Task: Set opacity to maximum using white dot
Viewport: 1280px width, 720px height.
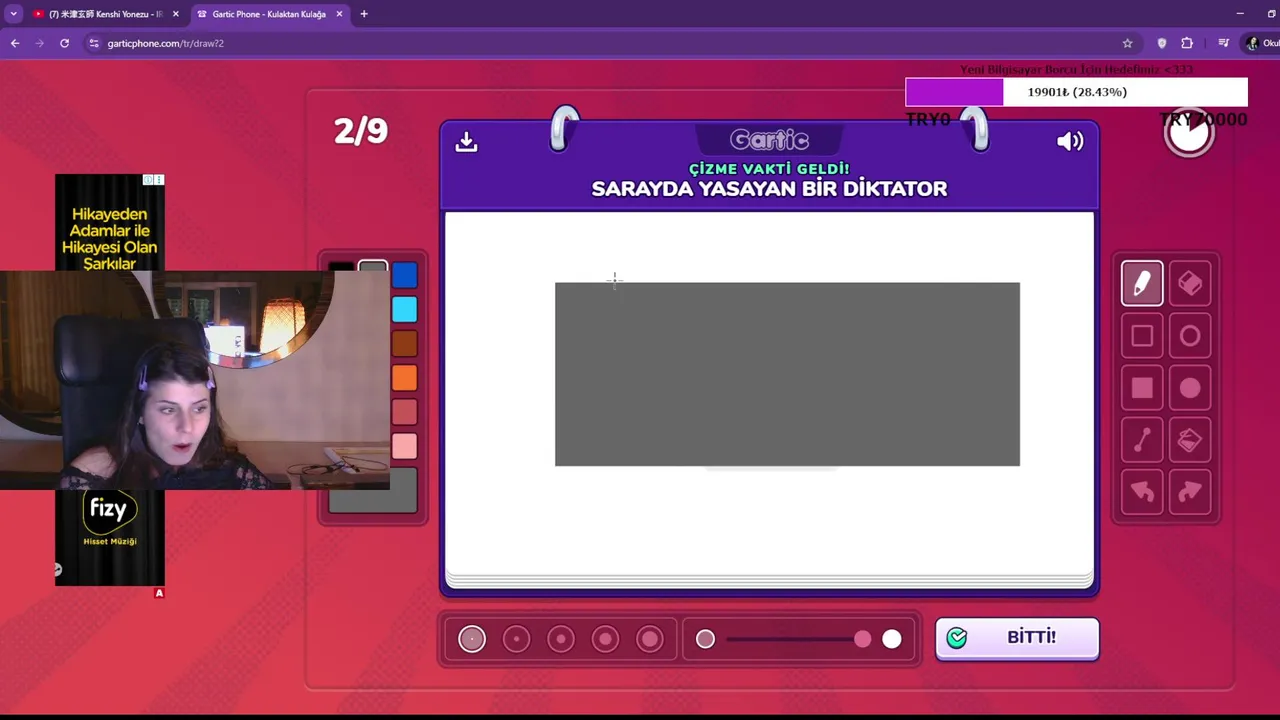Action: (x=892, y=639)
